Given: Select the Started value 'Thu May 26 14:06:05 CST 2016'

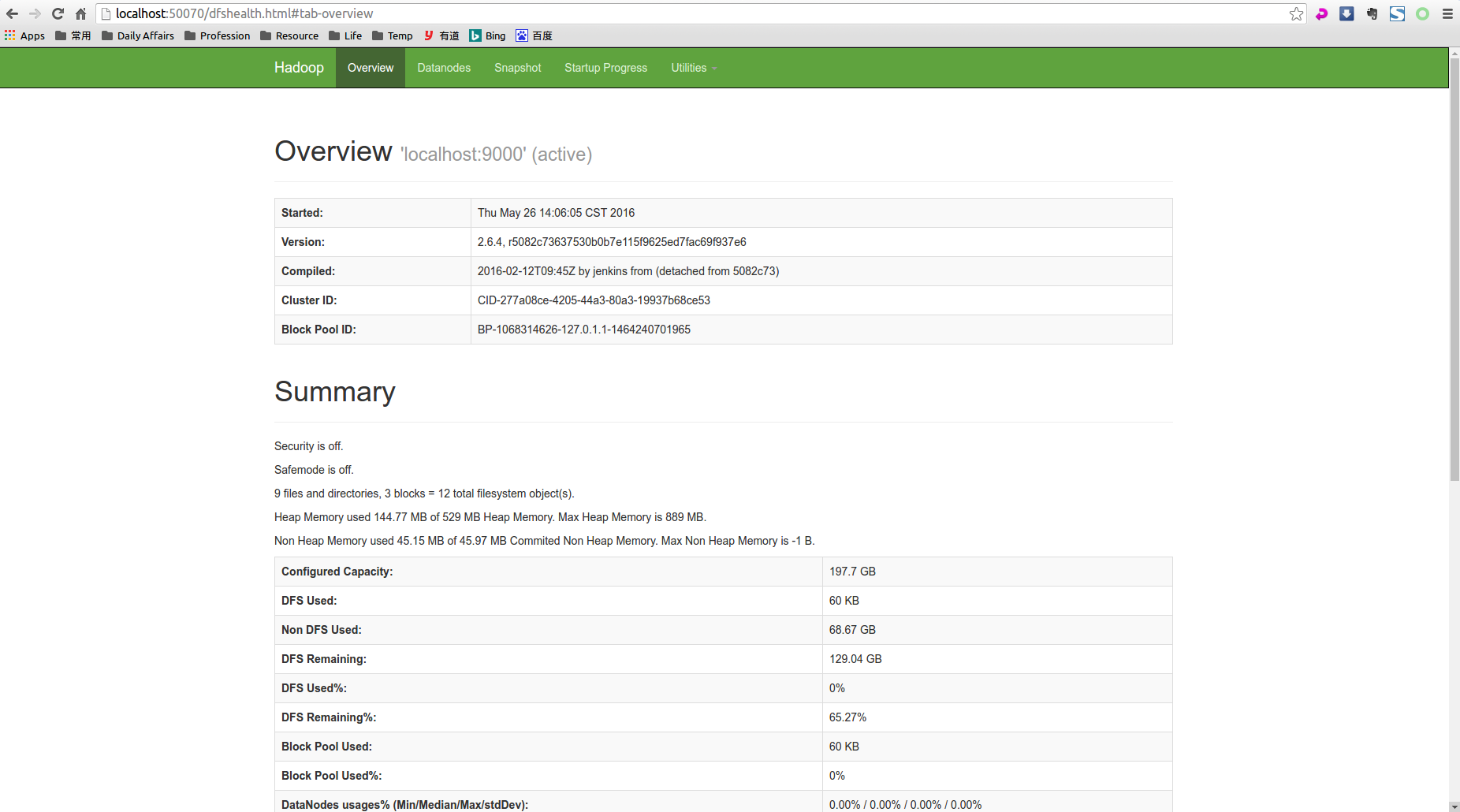Looking at the screenshot, I should 556,213.
